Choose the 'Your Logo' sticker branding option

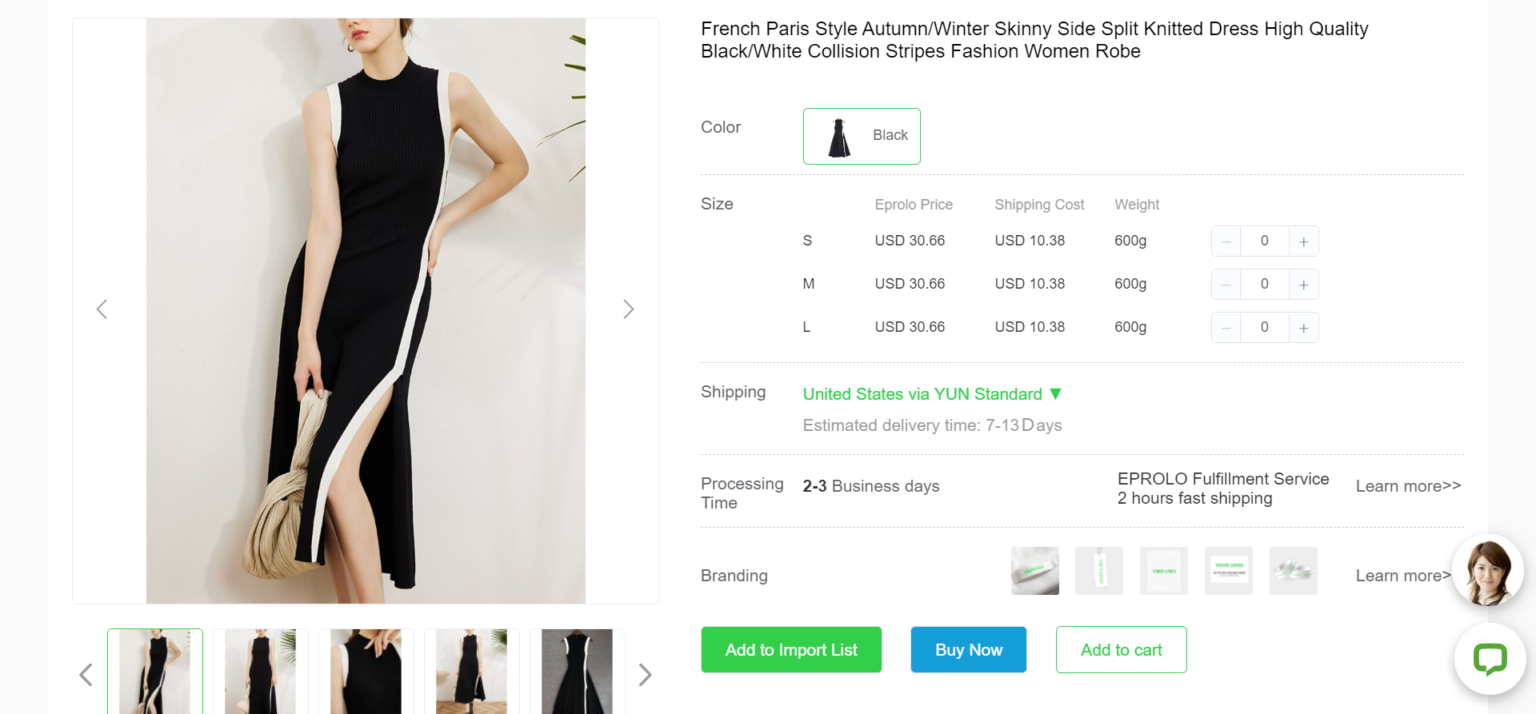1163,570
